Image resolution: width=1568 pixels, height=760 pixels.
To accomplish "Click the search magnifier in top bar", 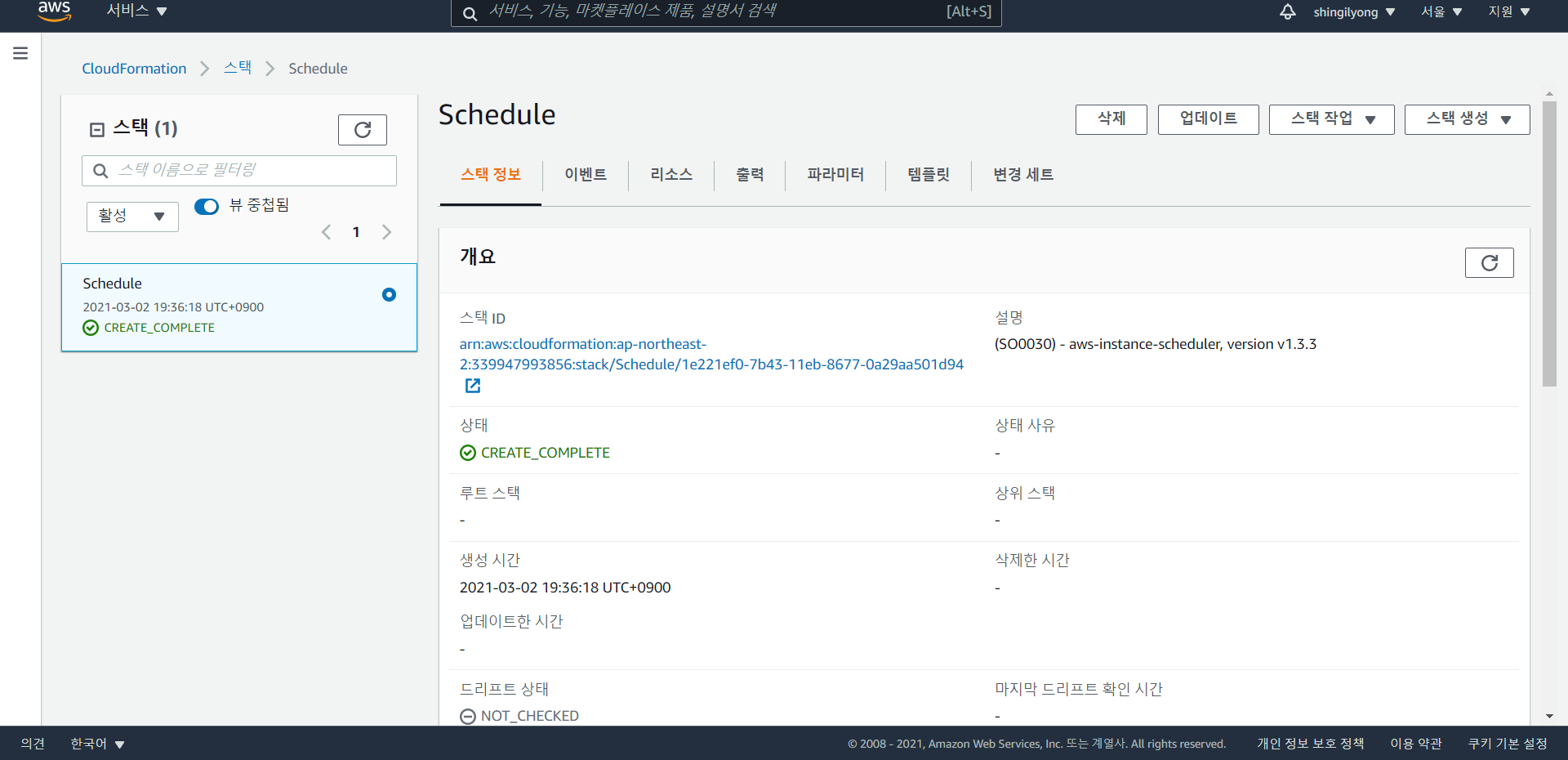I will coord(470,13).
